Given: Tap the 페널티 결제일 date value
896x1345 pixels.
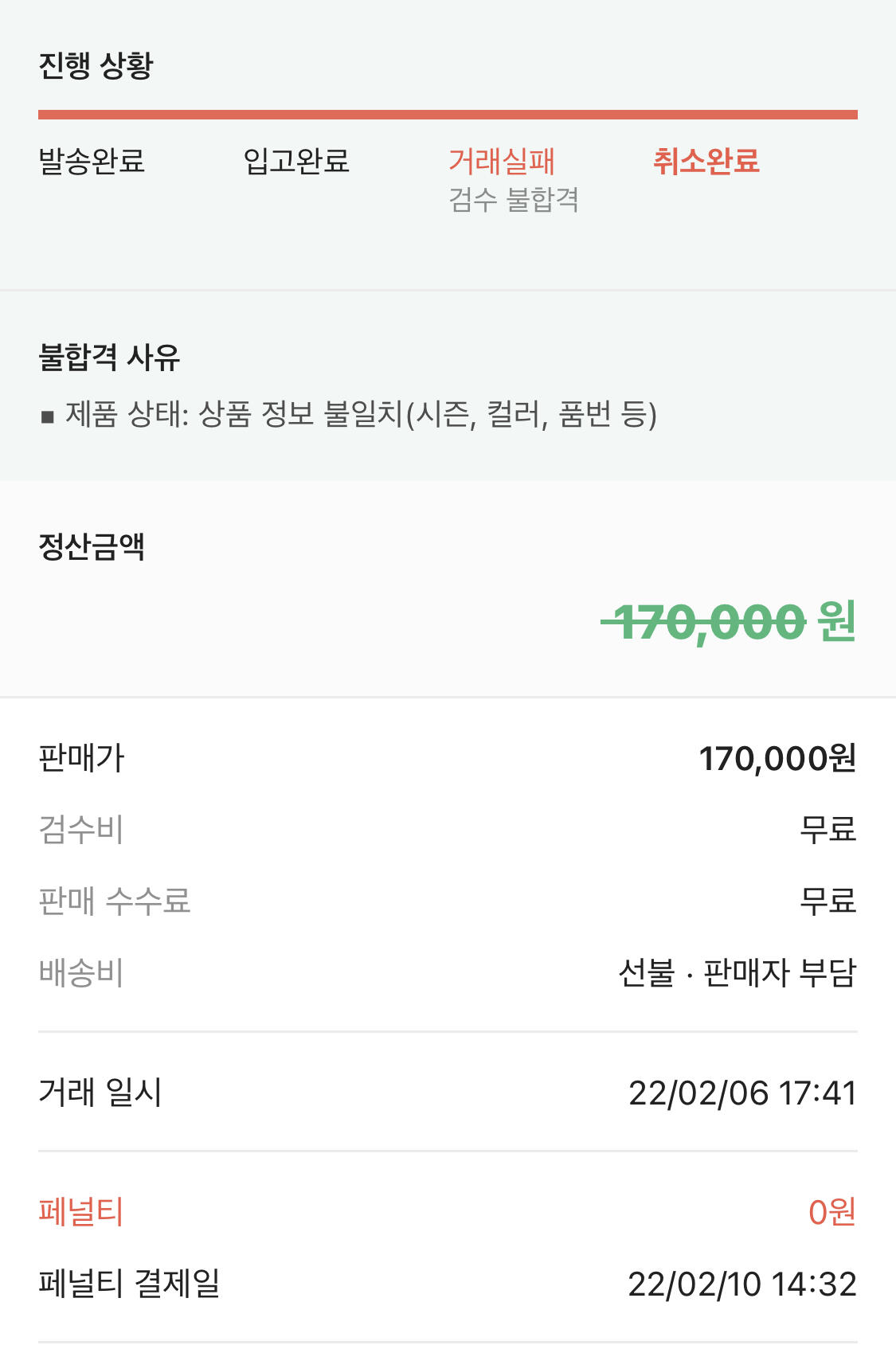Looking at the screenshot, I should click(741, 1284).
